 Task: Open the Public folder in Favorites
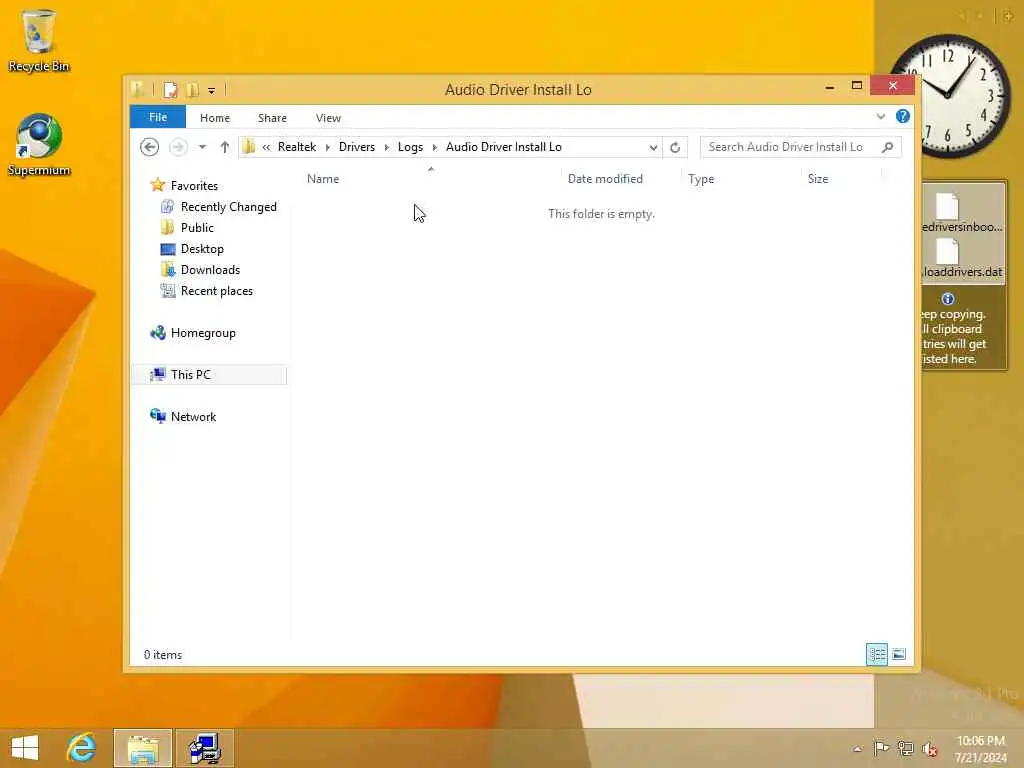coord(197,228)
